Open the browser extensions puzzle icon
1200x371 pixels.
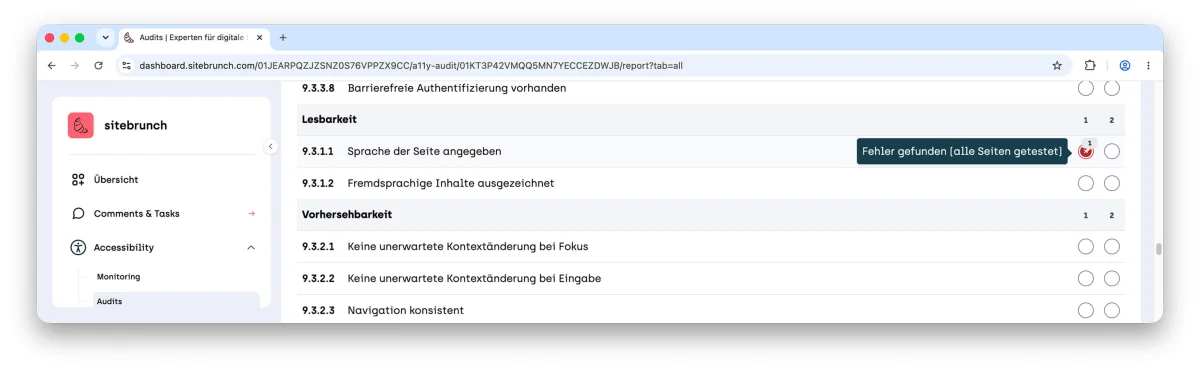[x=1090, y=65]
